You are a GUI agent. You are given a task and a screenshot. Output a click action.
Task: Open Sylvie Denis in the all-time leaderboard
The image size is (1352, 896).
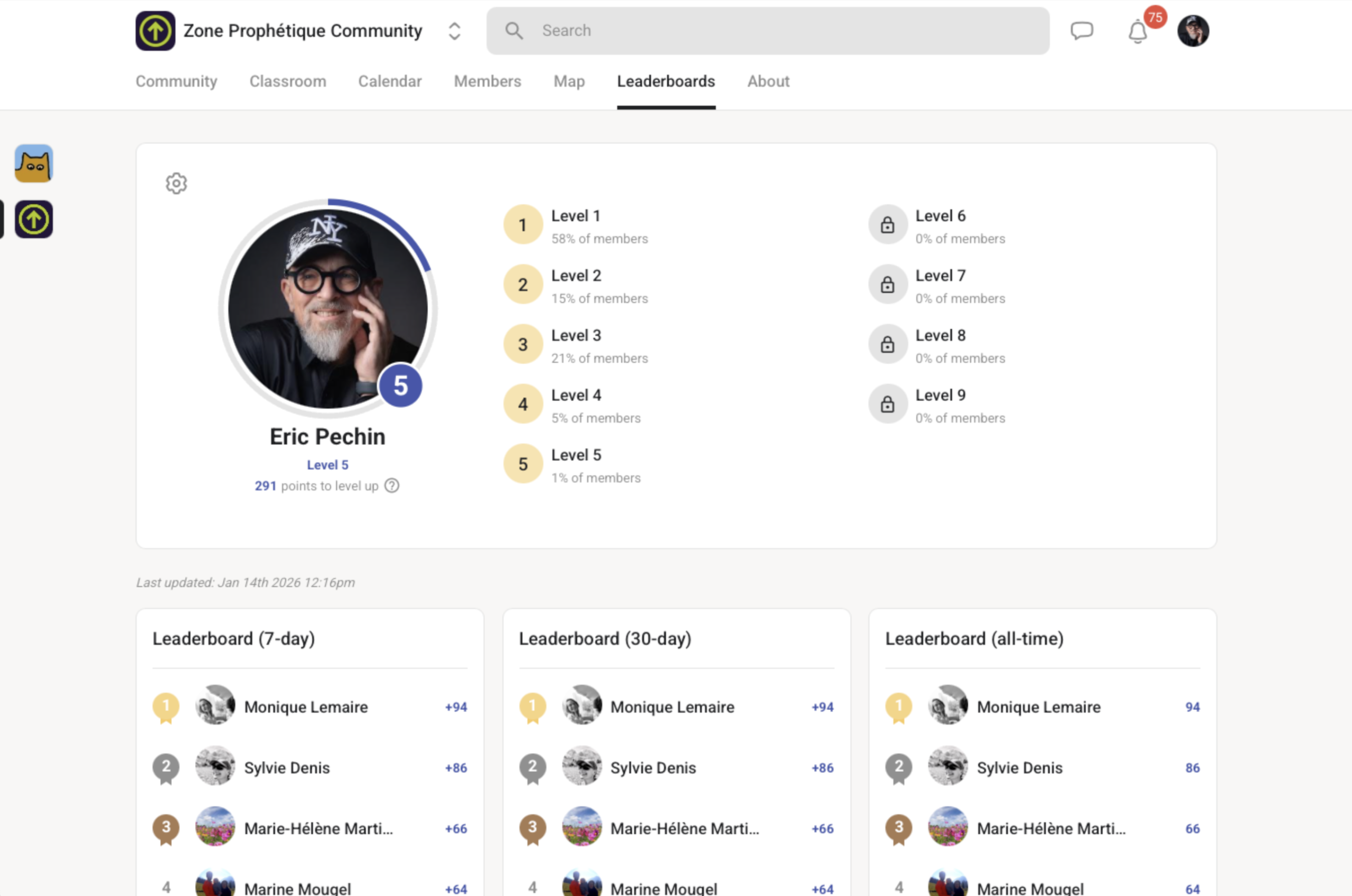pos(1019,767)
